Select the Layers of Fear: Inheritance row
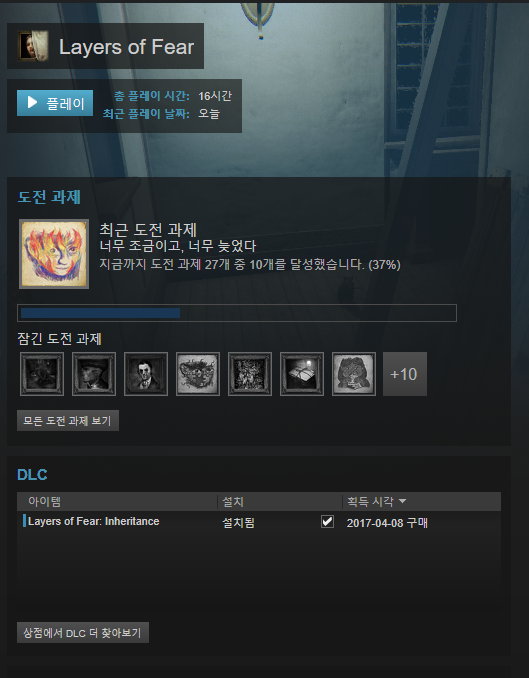Screen dimensions: 529x678 click(259, 522)
